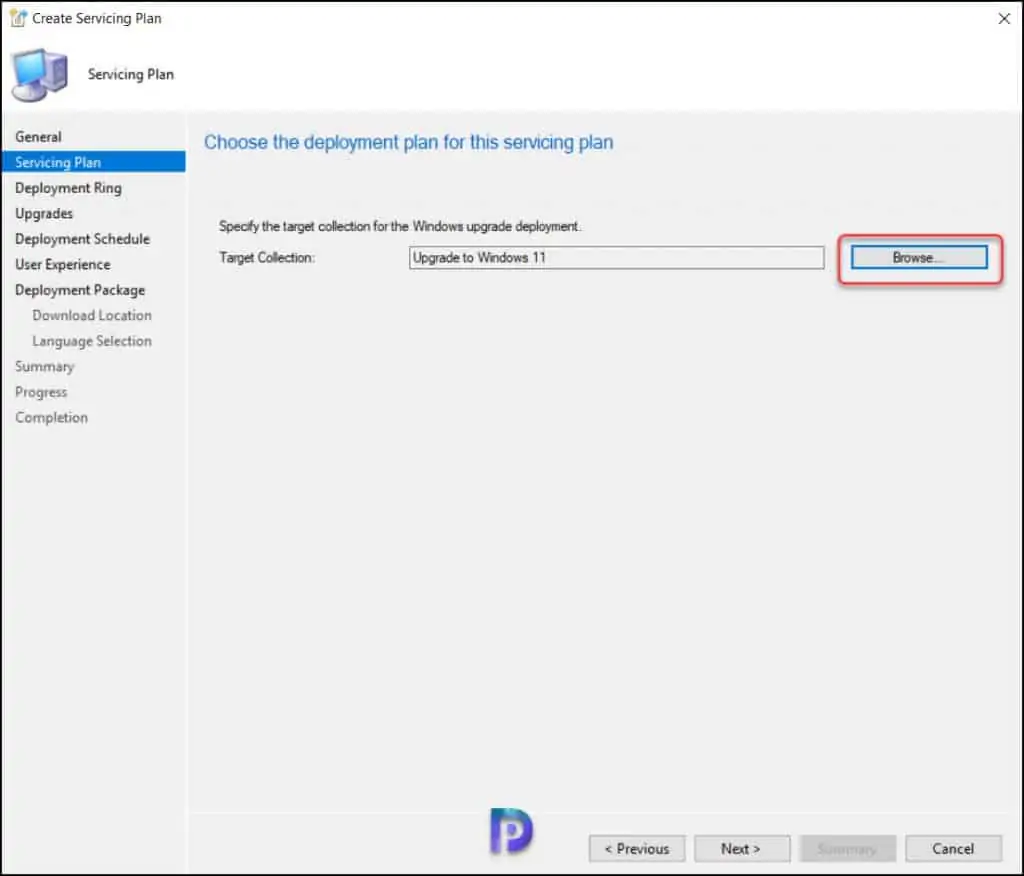Select Language Selection sub-step
Screen dimensions: 1024x876
[92, 341]
